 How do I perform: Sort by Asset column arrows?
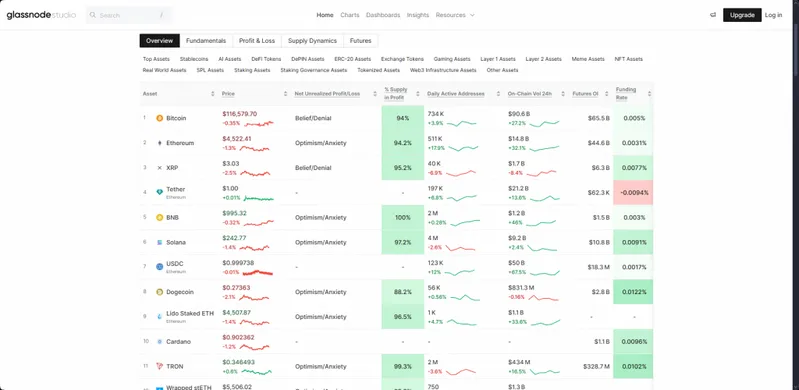click(212, 94)
